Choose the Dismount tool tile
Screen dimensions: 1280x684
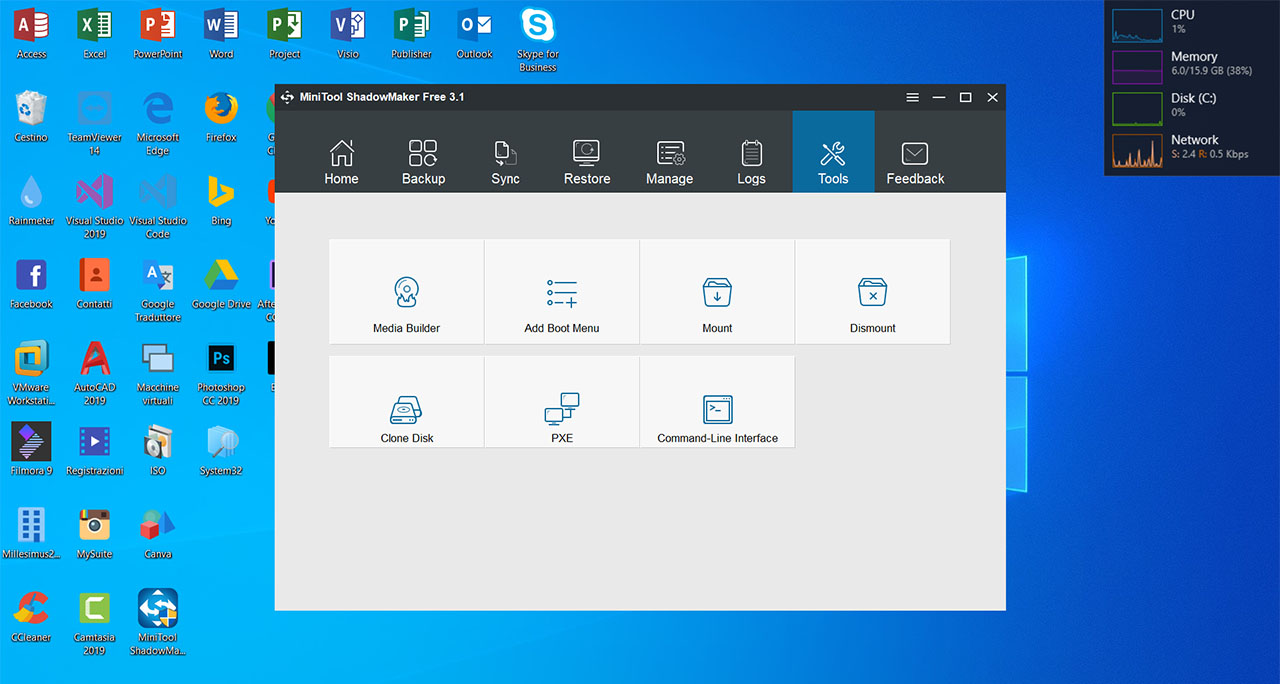click(x=873, y=292)
